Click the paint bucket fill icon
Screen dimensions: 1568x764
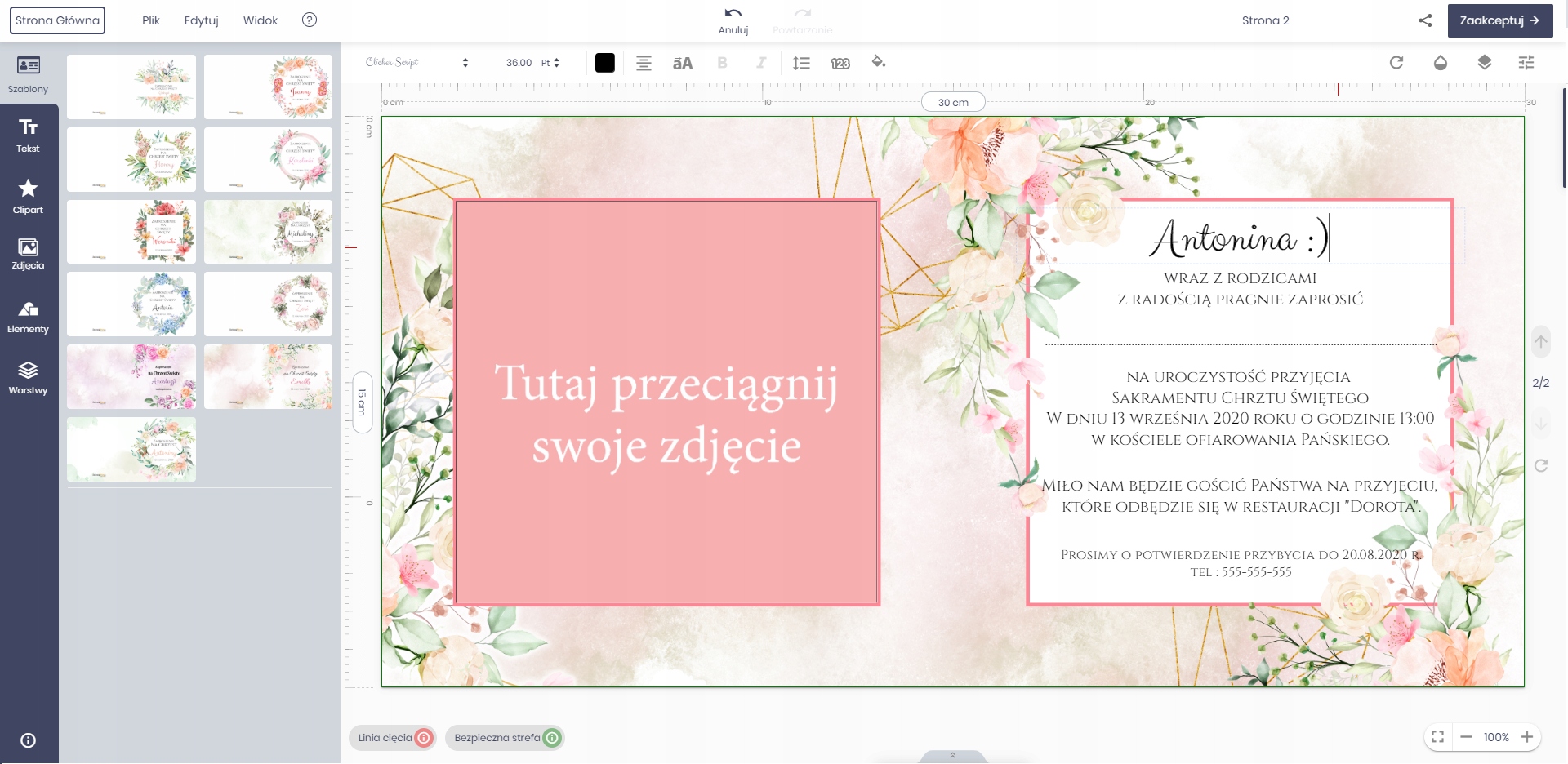pos(879,62)
